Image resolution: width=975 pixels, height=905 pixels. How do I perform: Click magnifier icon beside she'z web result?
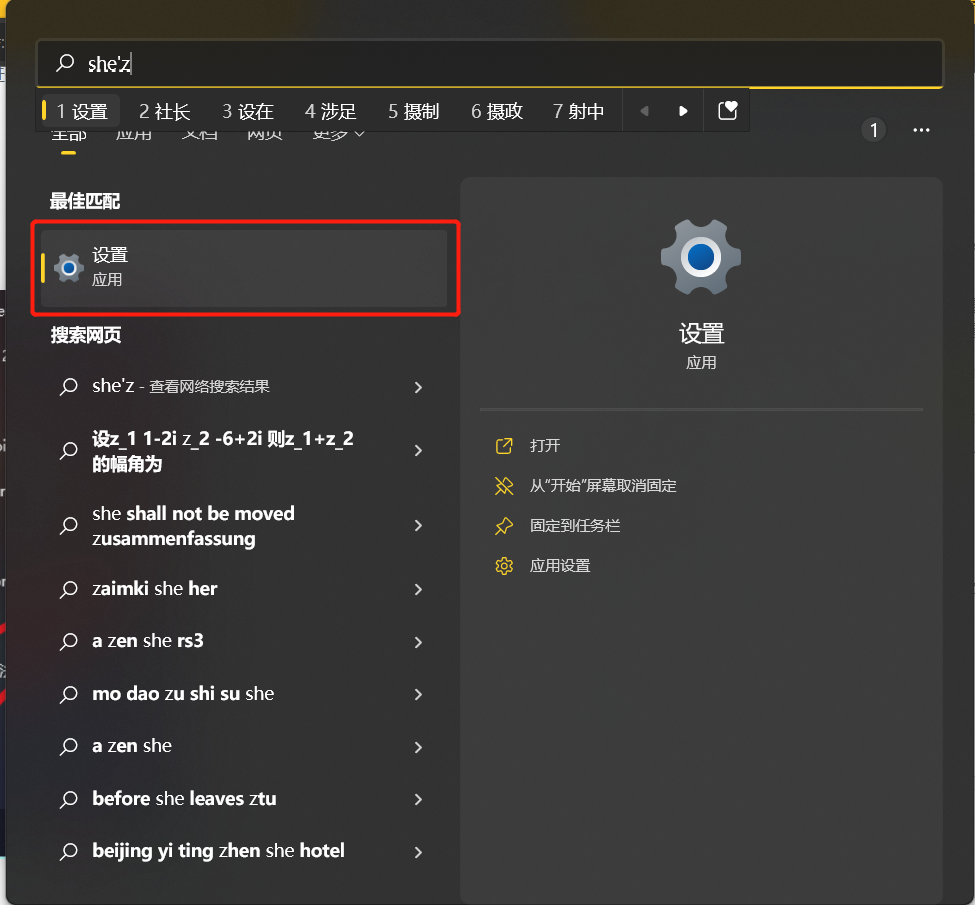[68, 387]
